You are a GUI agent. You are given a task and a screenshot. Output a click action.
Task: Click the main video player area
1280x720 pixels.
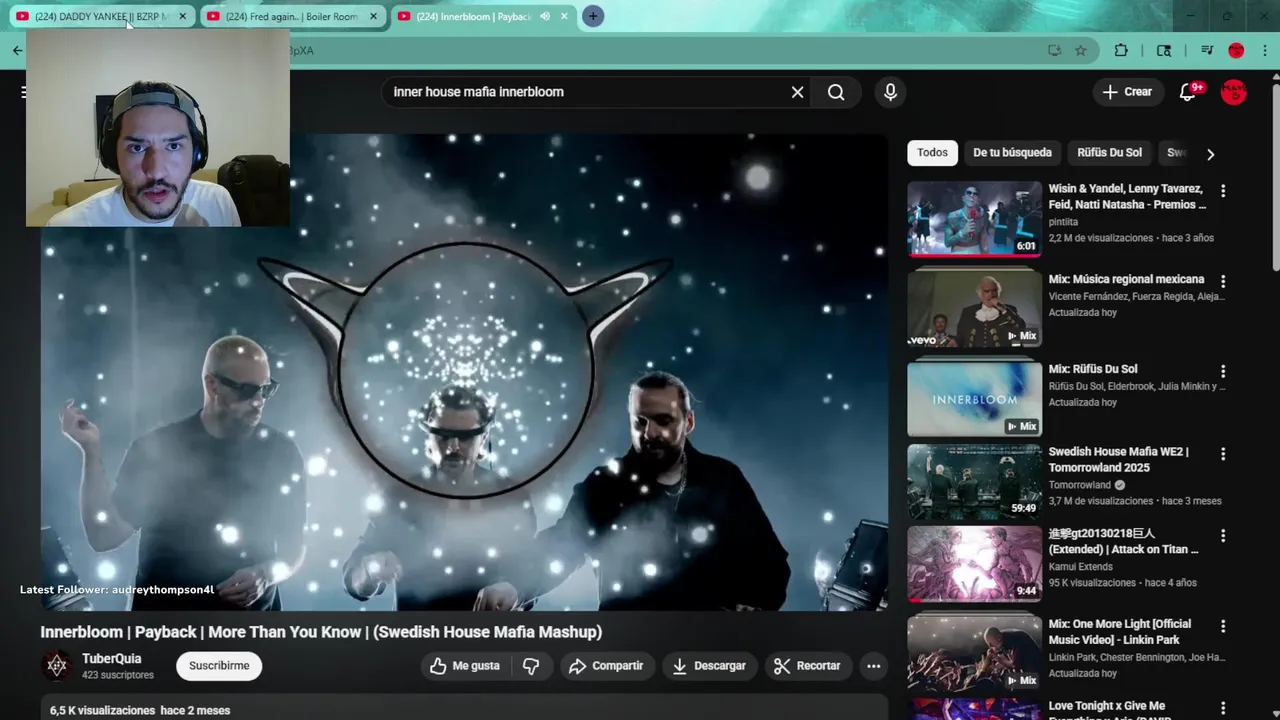pos(464,372)
